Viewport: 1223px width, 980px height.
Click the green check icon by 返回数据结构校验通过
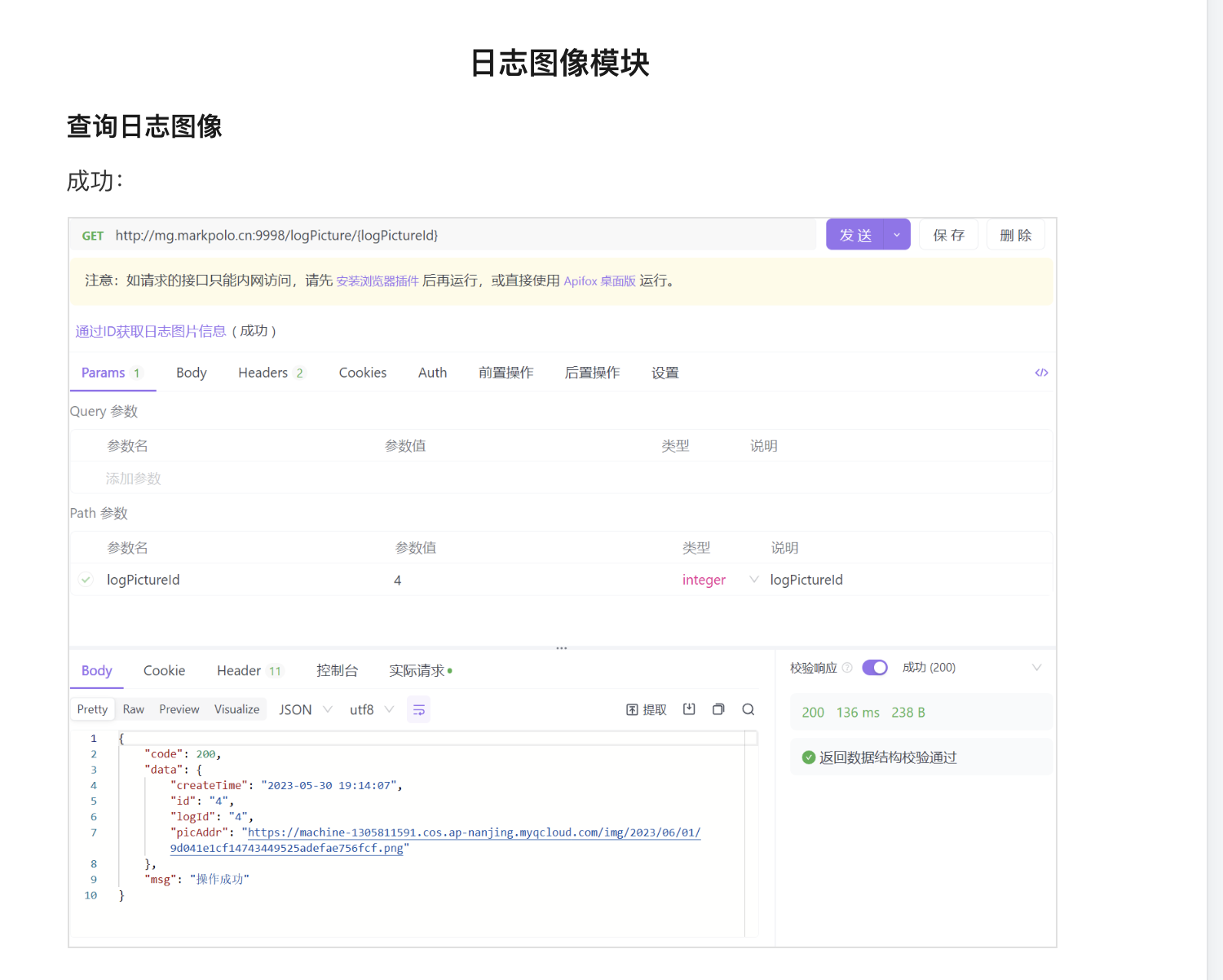808,757
